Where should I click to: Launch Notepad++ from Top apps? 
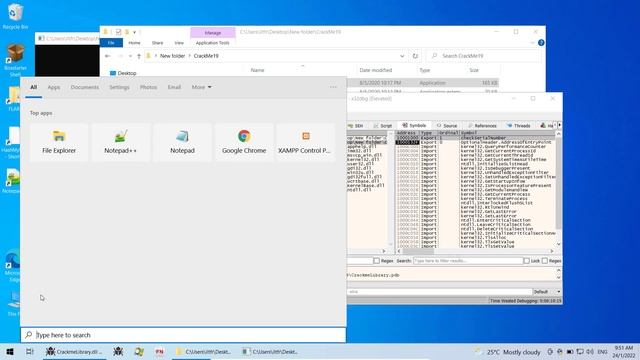pyautogui.click(x=120, y=142)
